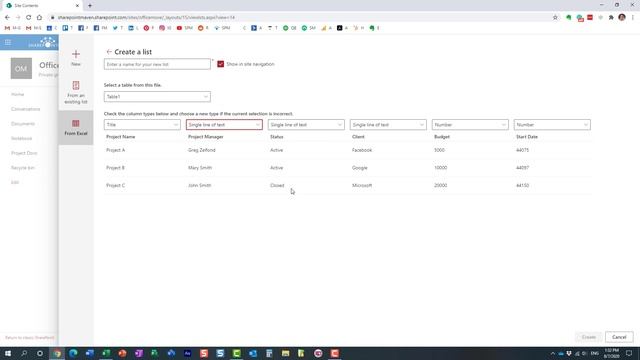The height and width of the screenshot is (360, 640).
Task: Open the SharePoint app launcher waffle
Action: click(8, 42)
